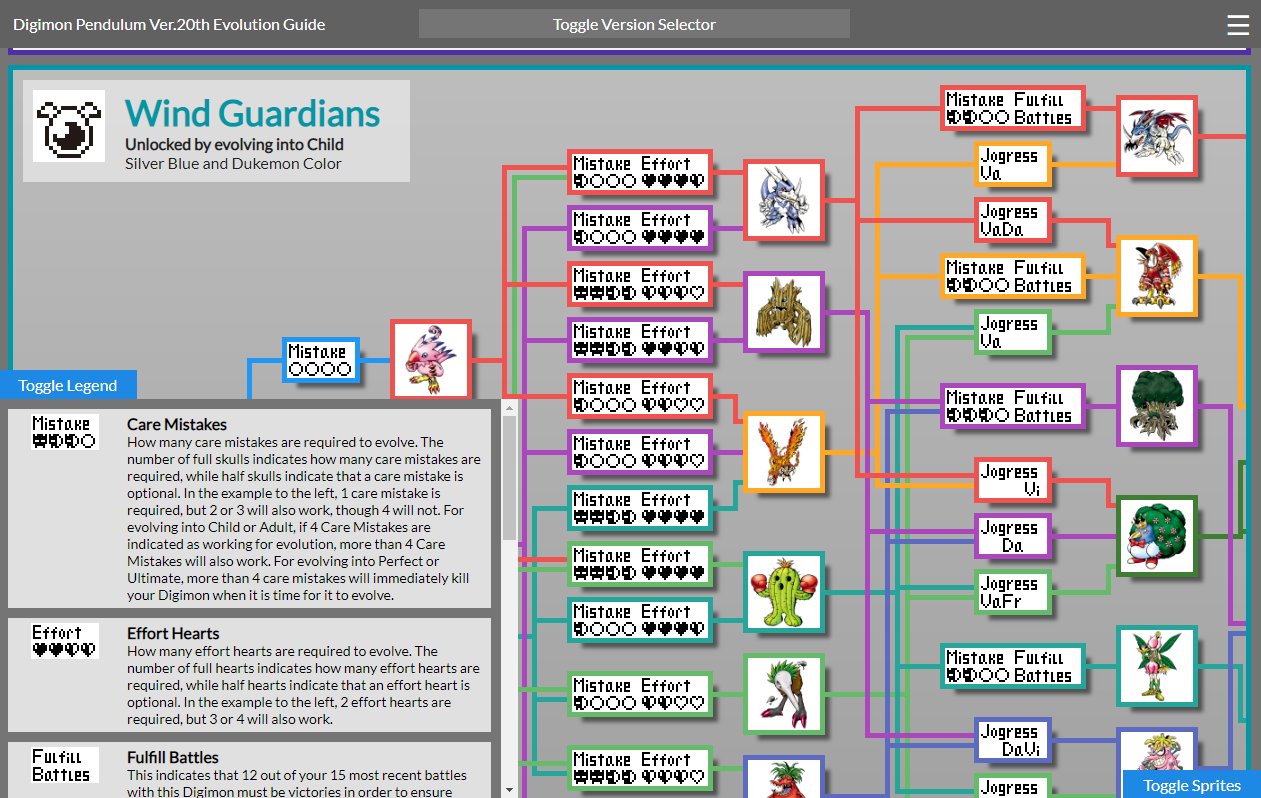Viewport: 1261px width, 798px height.
Task: Select the green cactus Togemon sprite with gloves
Action: click(784, 592)
